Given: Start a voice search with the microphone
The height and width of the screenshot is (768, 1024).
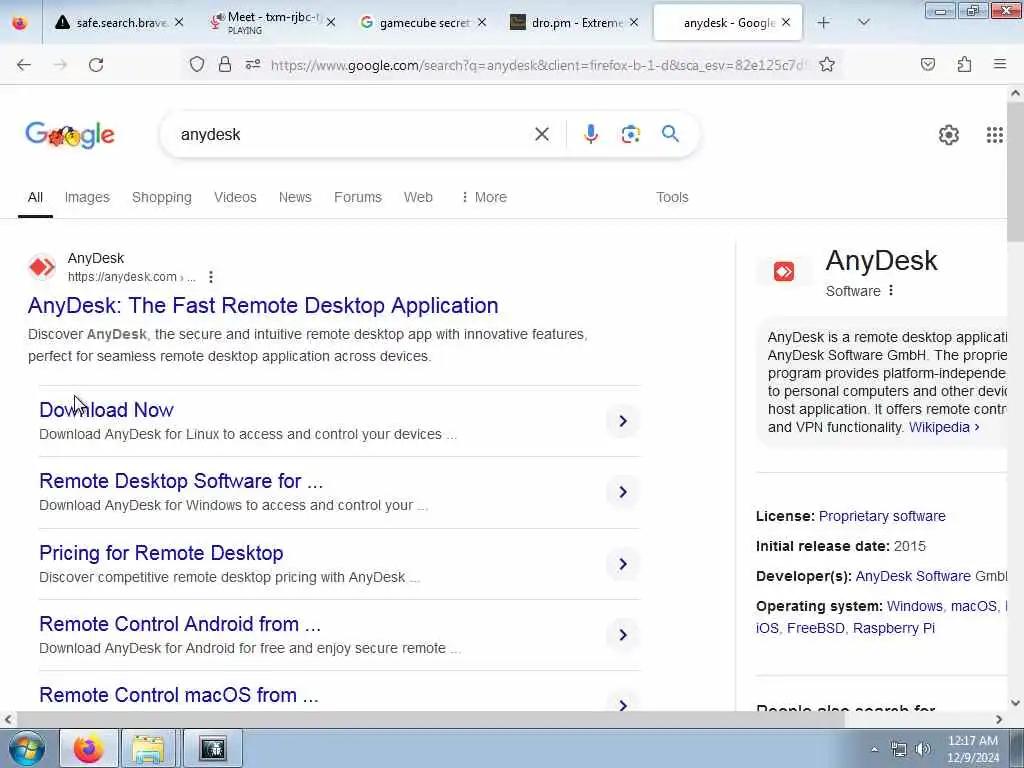Looking at the screenshot, I should click(590, 134).
